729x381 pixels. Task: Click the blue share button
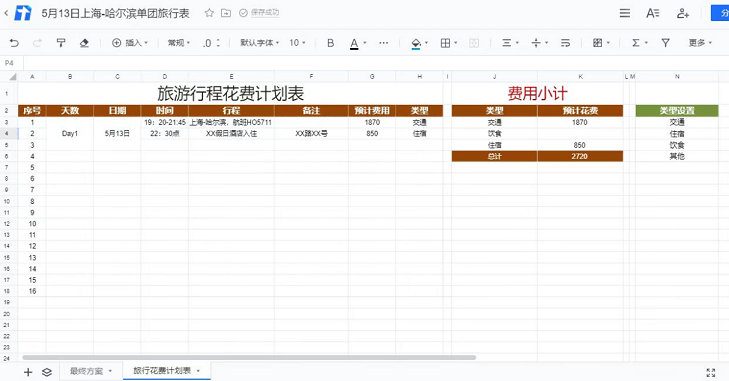[720, 13]
